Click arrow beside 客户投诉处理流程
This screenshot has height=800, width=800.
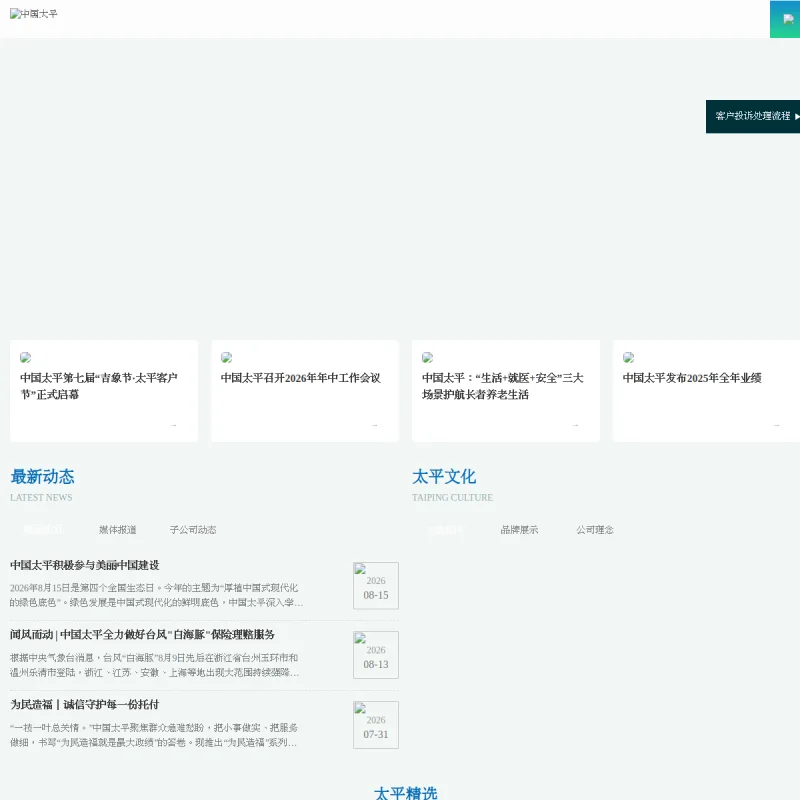797,116
